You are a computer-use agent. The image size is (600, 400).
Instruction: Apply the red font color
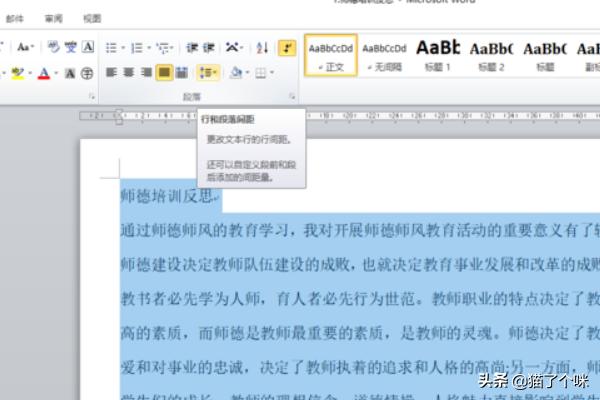(44, 73)
